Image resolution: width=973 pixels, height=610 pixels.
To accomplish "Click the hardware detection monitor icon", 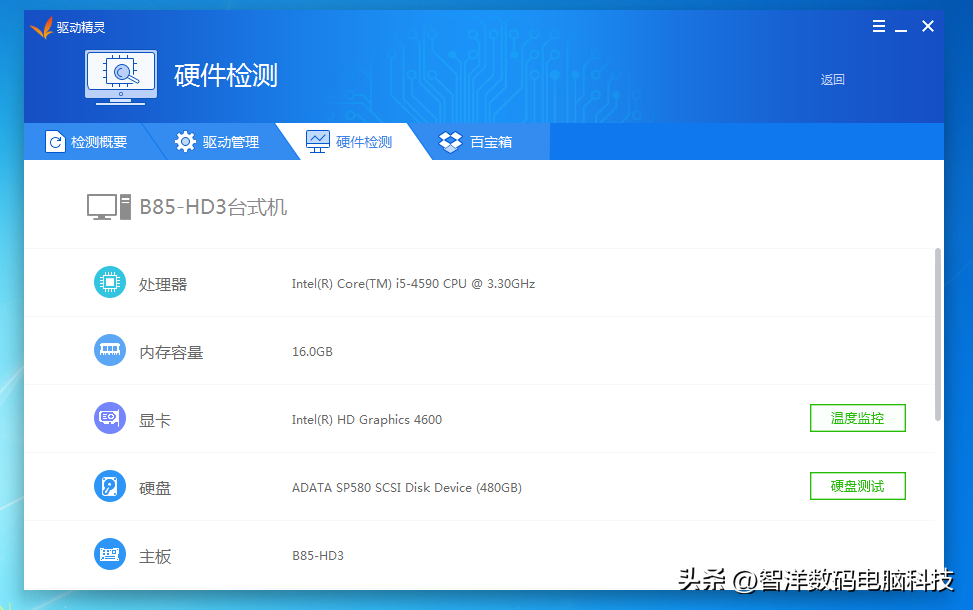I will click(x=121, y=78).
